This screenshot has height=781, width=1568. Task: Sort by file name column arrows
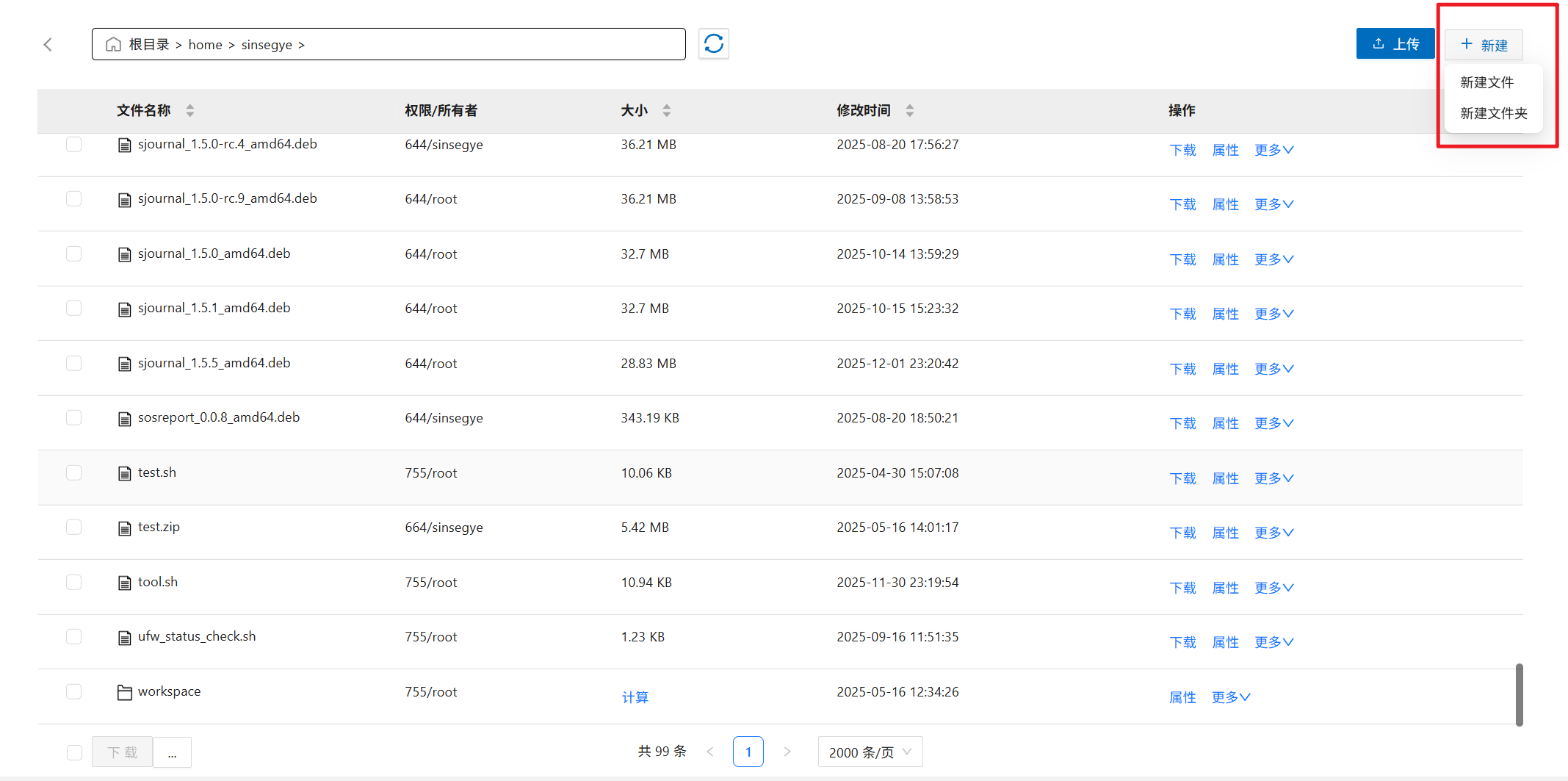190,110
